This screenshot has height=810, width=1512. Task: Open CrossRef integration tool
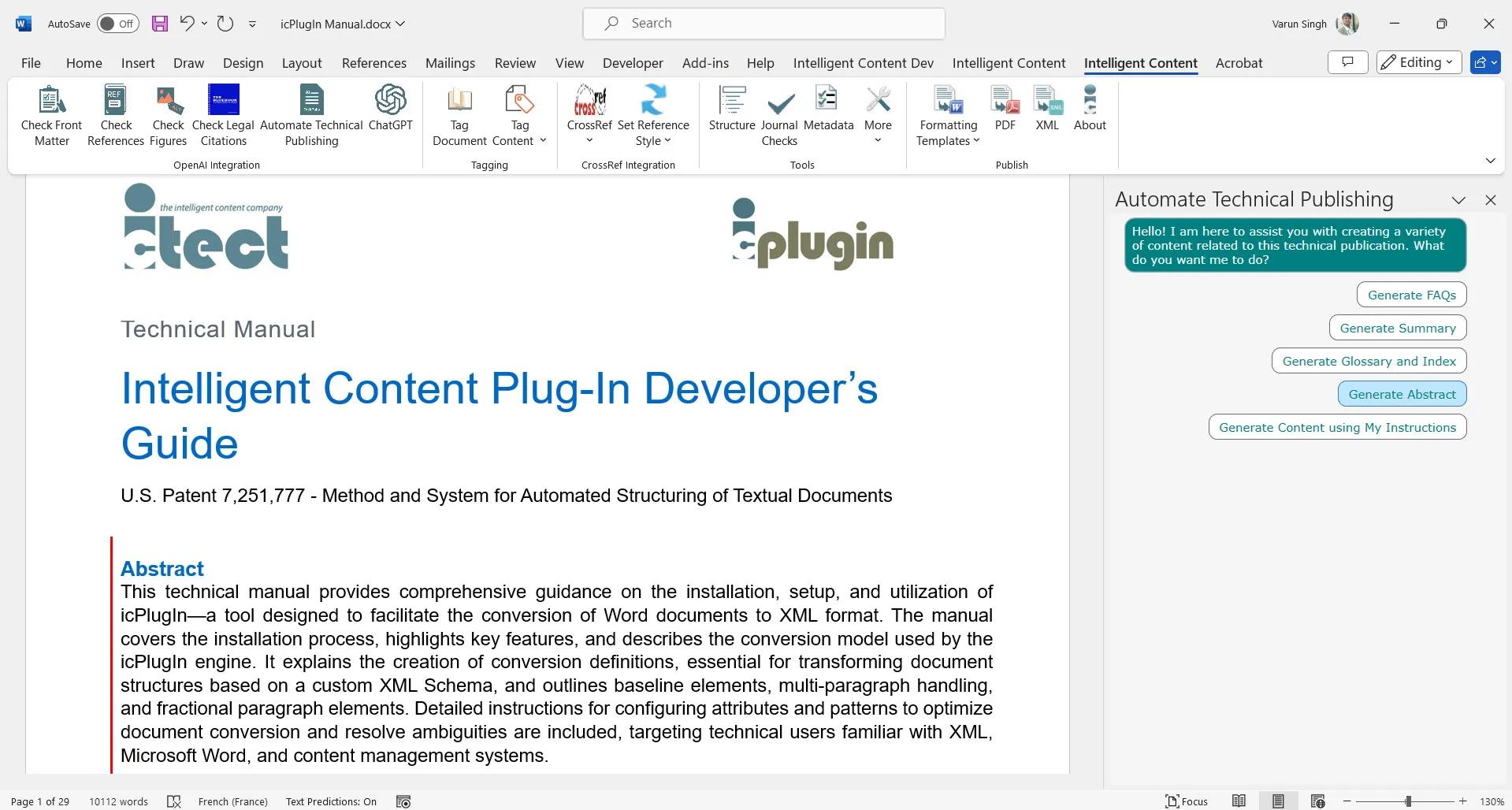click(589, 116)
